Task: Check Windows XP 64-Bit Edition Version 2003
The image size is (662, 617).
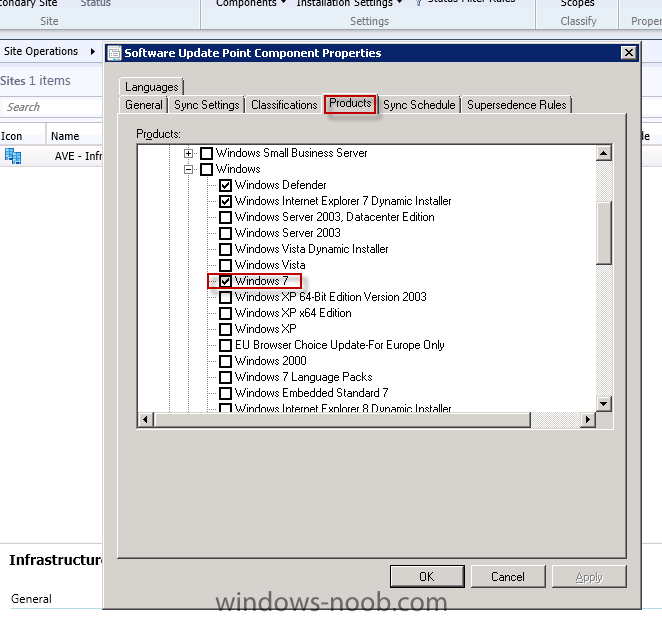Action: (225, 297)
